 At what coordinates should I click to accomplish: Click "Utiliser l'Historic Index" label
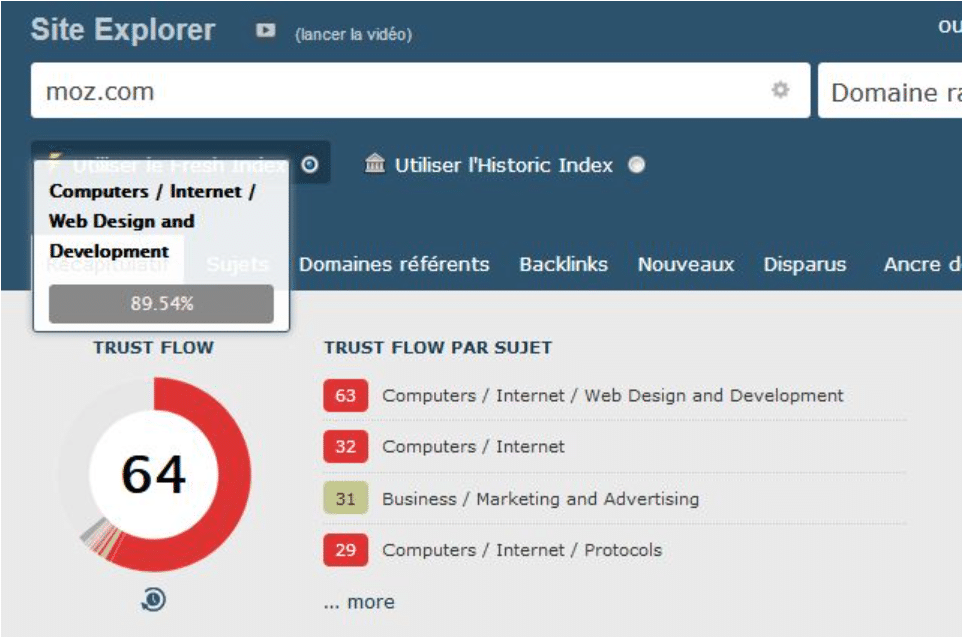pyautogui.click(x=504, y=165)
